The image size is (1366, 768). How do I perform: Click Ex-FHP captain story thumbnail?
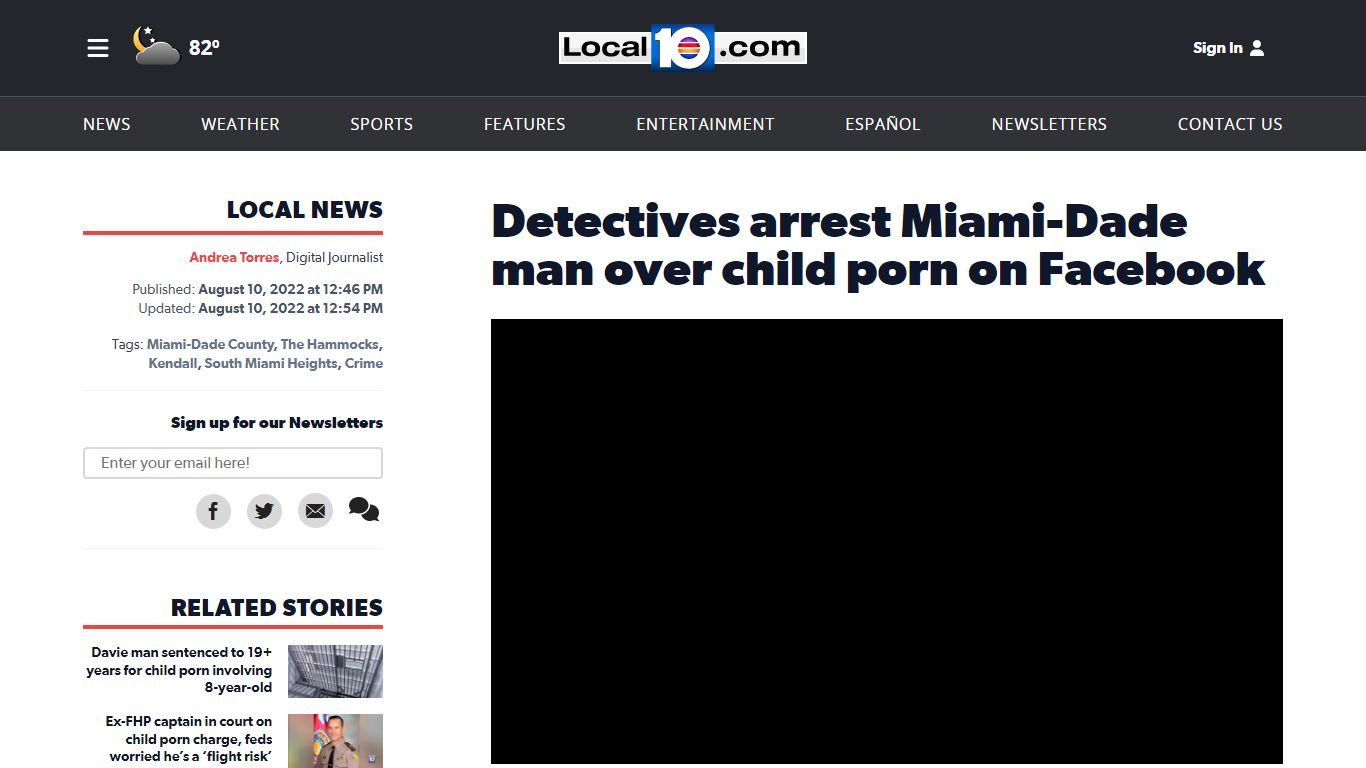(x=335, y=740)
